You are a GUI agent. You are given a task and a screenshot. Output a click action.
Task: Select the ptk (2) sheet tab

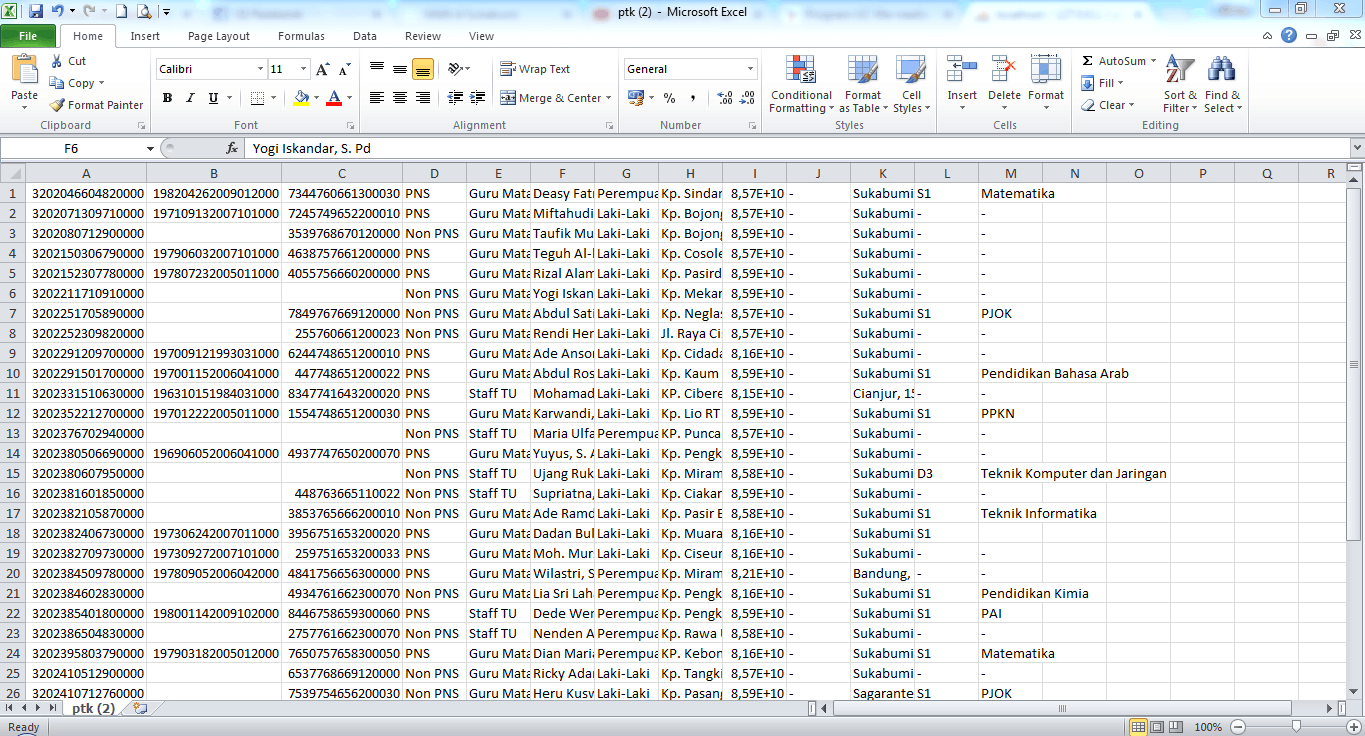point(93,708)
